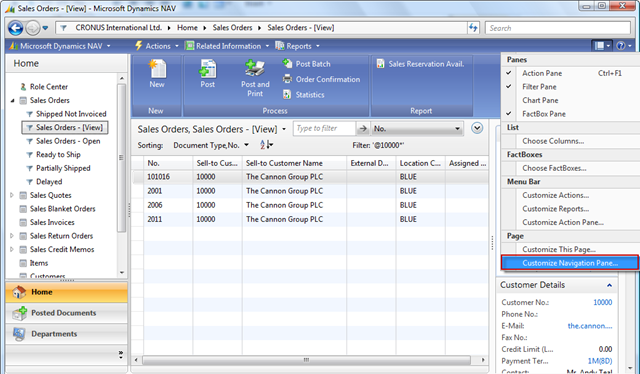Open the page title dropdown arrow
The height and width of the screenshot is (374, 640).
click(x=284, y=129)
